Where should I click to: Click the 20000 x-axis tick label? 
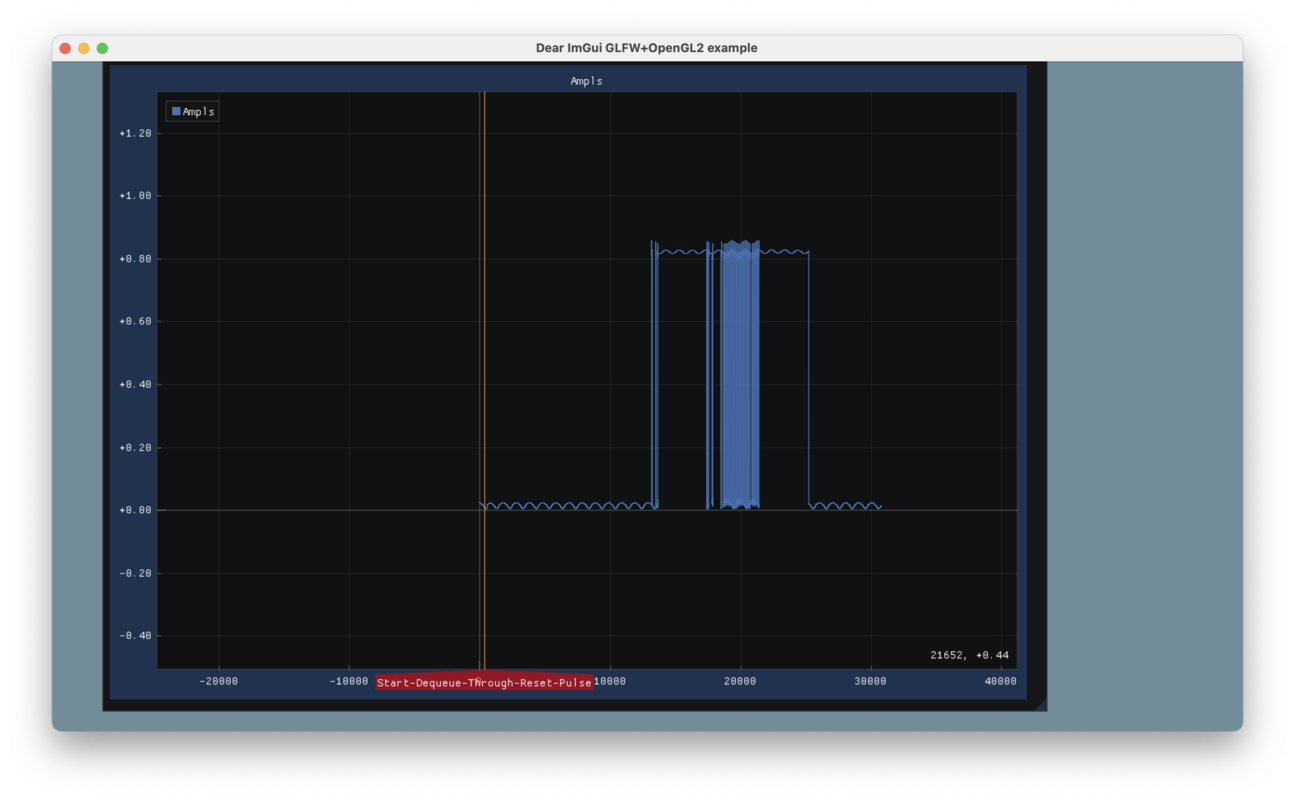(x=740, y=681)
